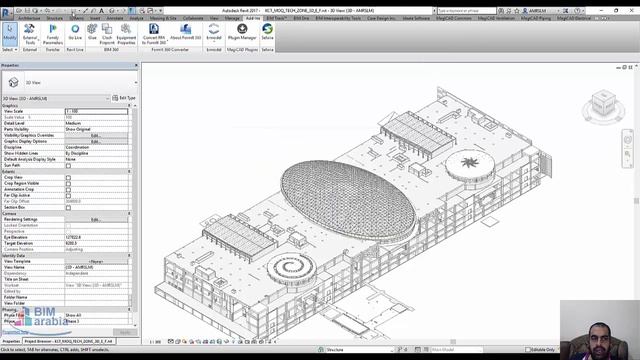The image size is (640, 360).
Task: Click Edit Type icon in Properties
Action: click(115, 98)
